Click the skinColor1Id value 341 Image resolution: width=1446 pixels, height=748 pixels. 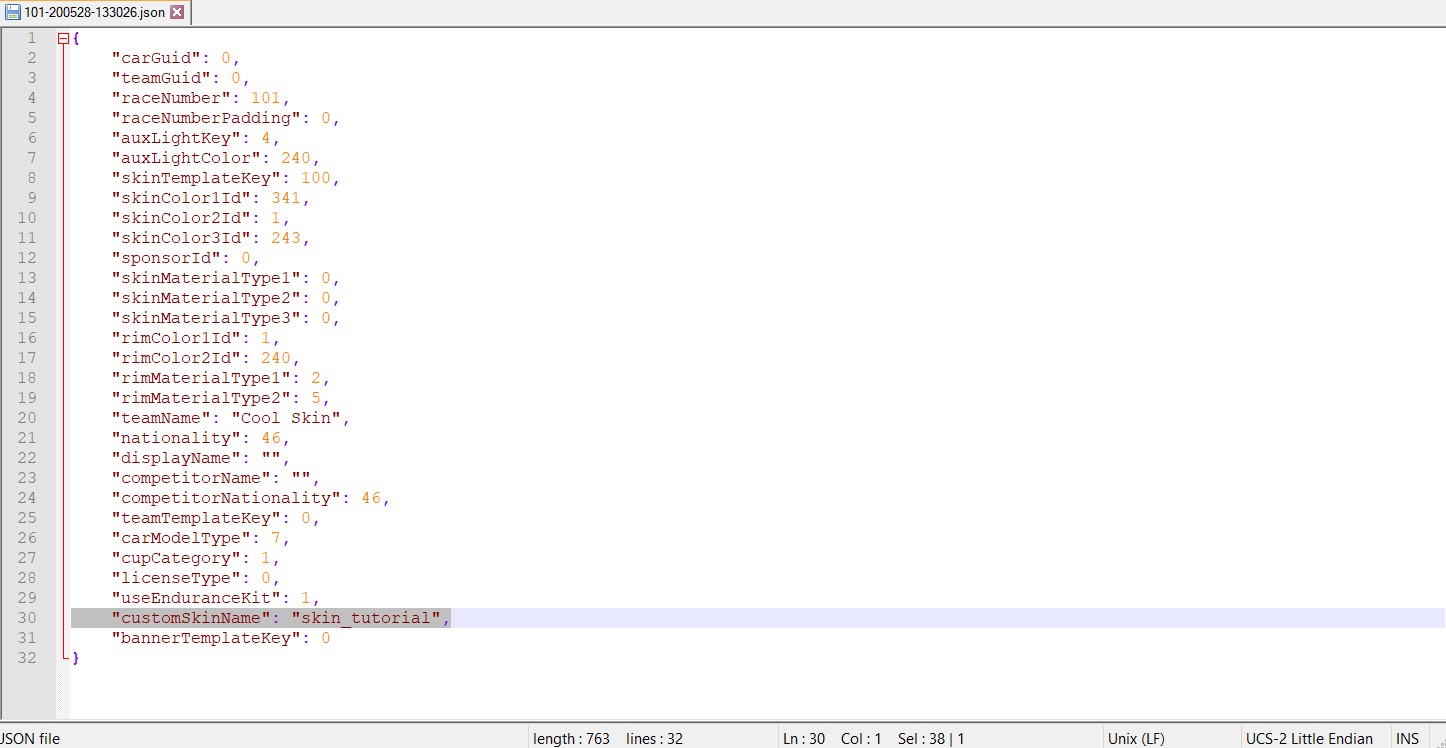point(286,198)
